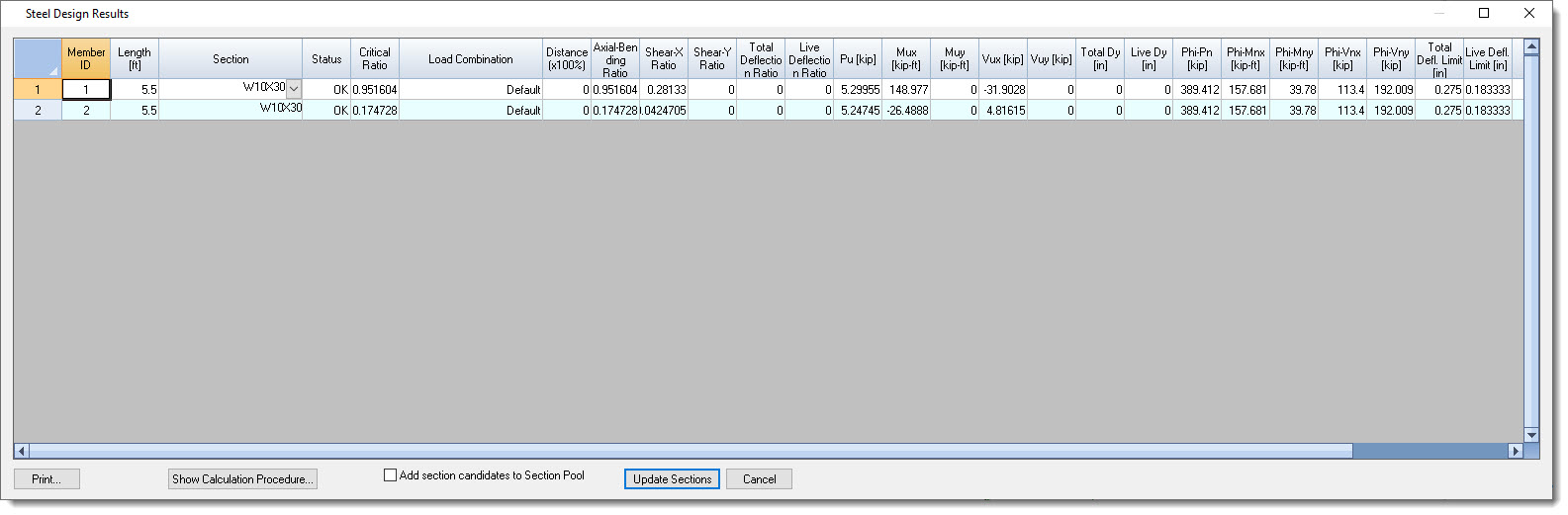Maximize the Steel Design Results window
The image size is (1568, 515).
(1484, 13)
